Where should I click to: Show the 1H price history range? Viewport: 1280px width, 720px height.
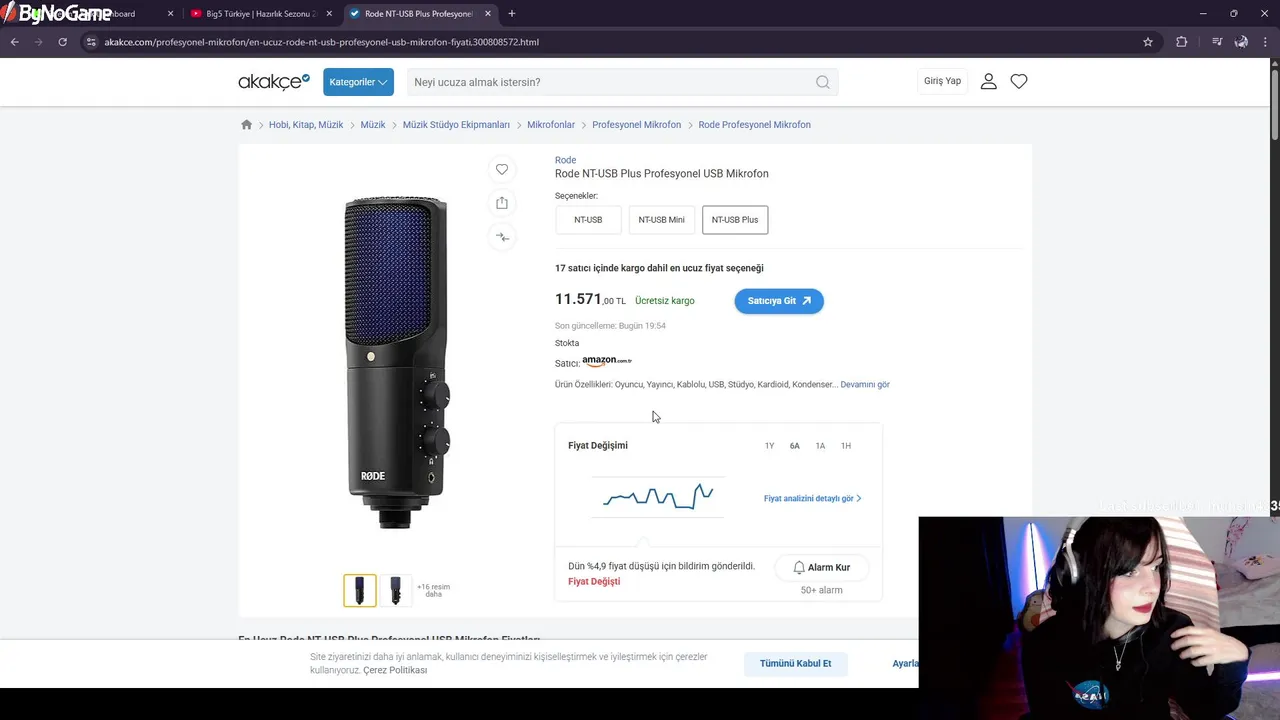click(x=846, y=446)
